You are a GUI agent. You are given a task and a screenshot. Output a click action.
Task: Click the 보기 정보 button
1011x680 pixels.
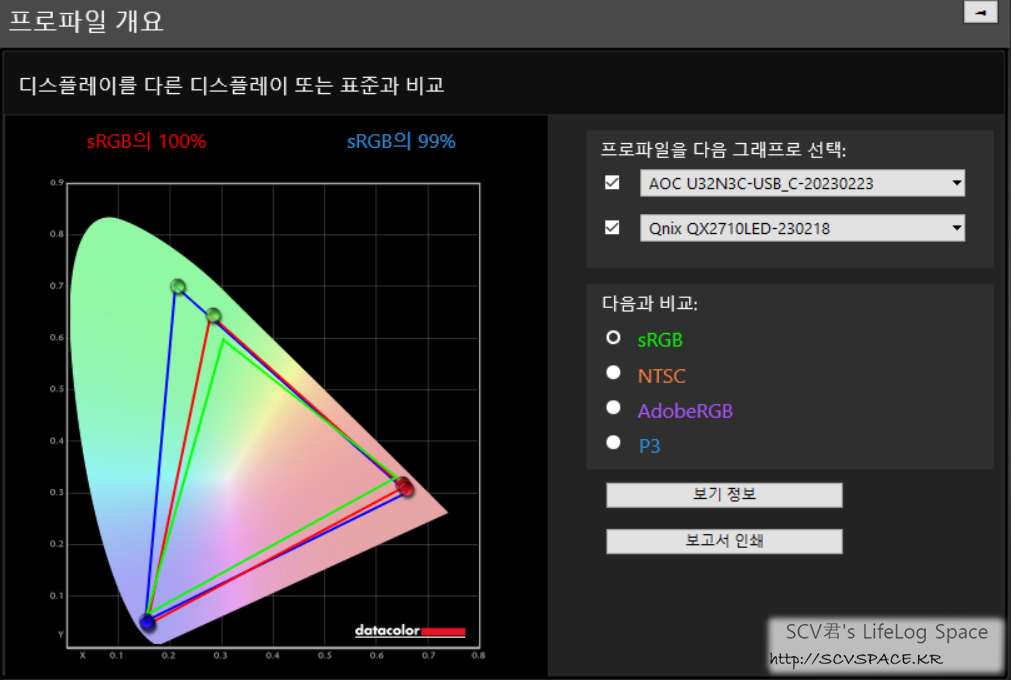[724, 495]
